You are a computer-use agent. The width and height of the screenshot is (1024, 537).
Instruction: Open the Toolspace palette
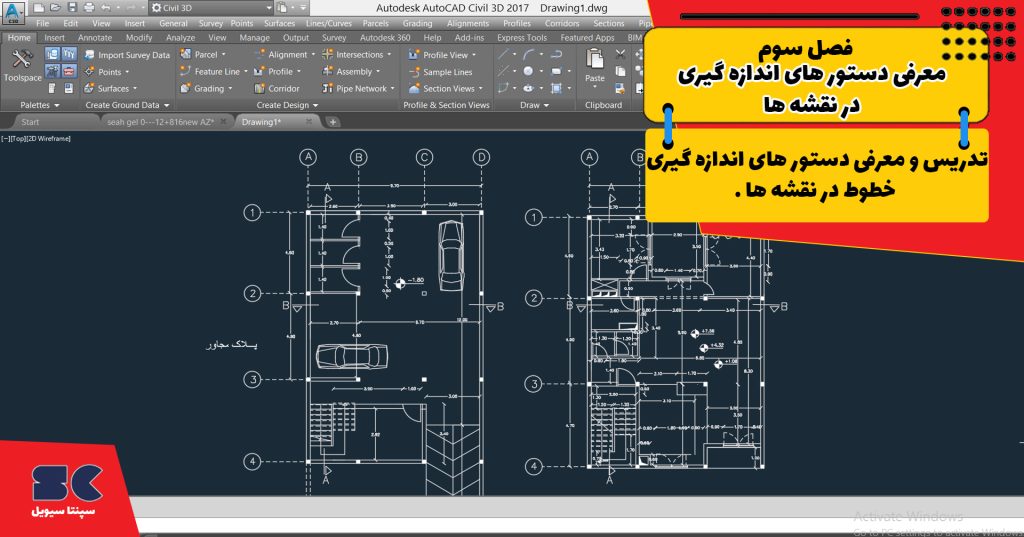tap(22, 65)
